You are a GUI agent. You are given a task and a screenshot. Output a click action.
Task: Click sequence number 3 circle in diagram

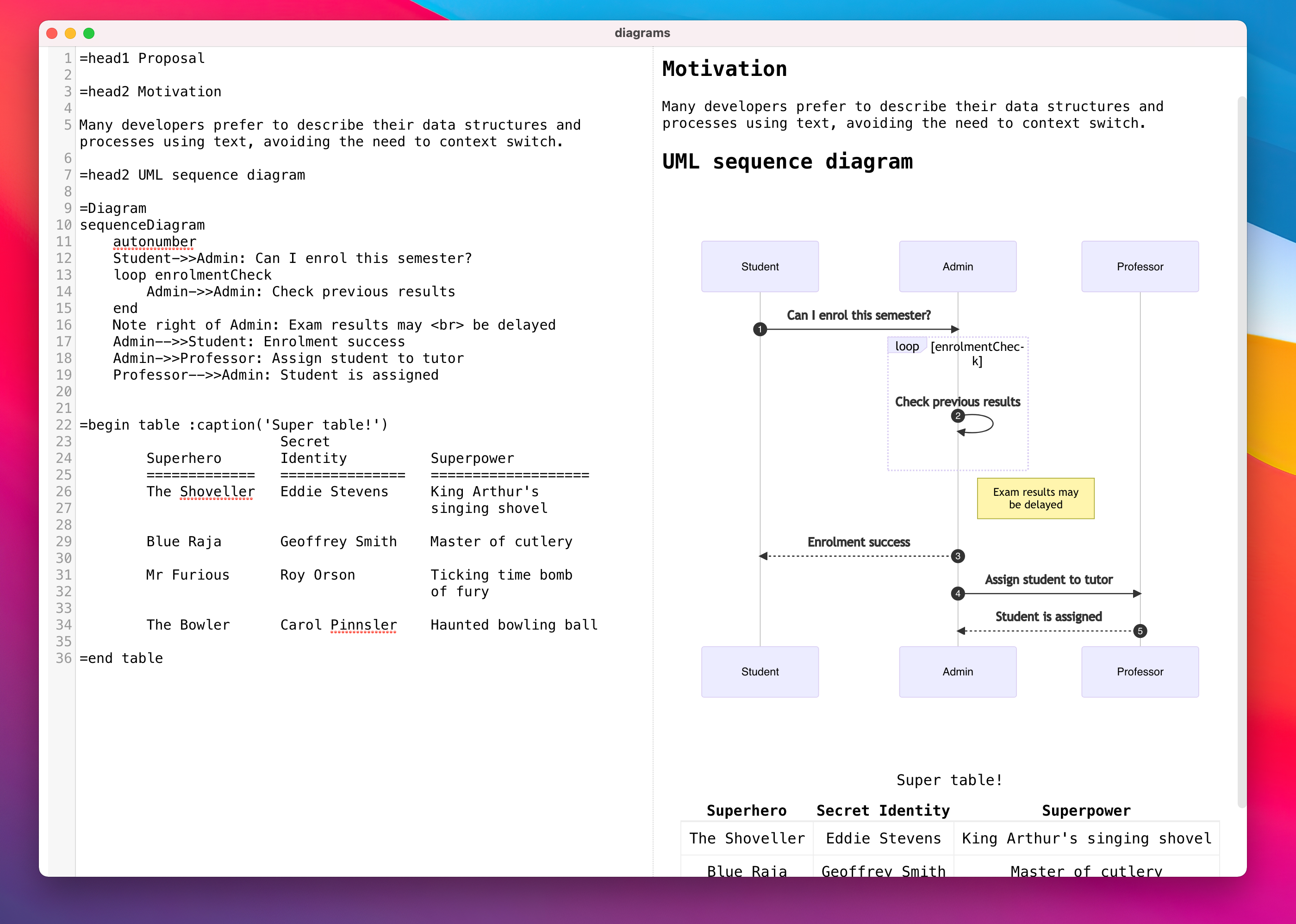[958, 556]
